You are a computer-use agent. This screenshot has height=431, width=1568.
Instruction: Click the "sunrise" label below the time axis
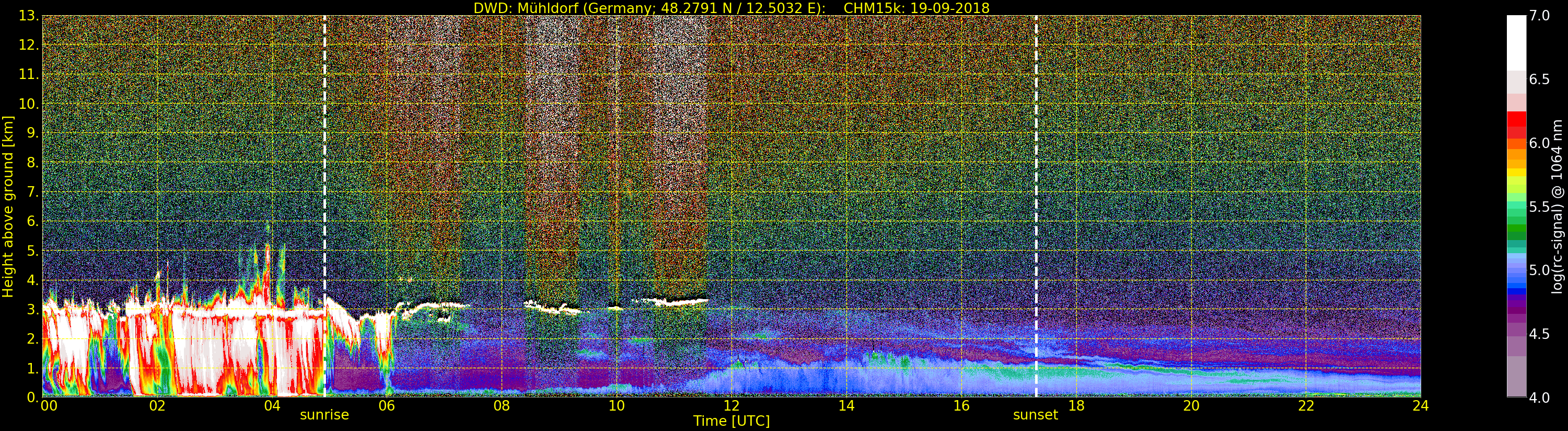pyautogui.click(x=324, y=415)
